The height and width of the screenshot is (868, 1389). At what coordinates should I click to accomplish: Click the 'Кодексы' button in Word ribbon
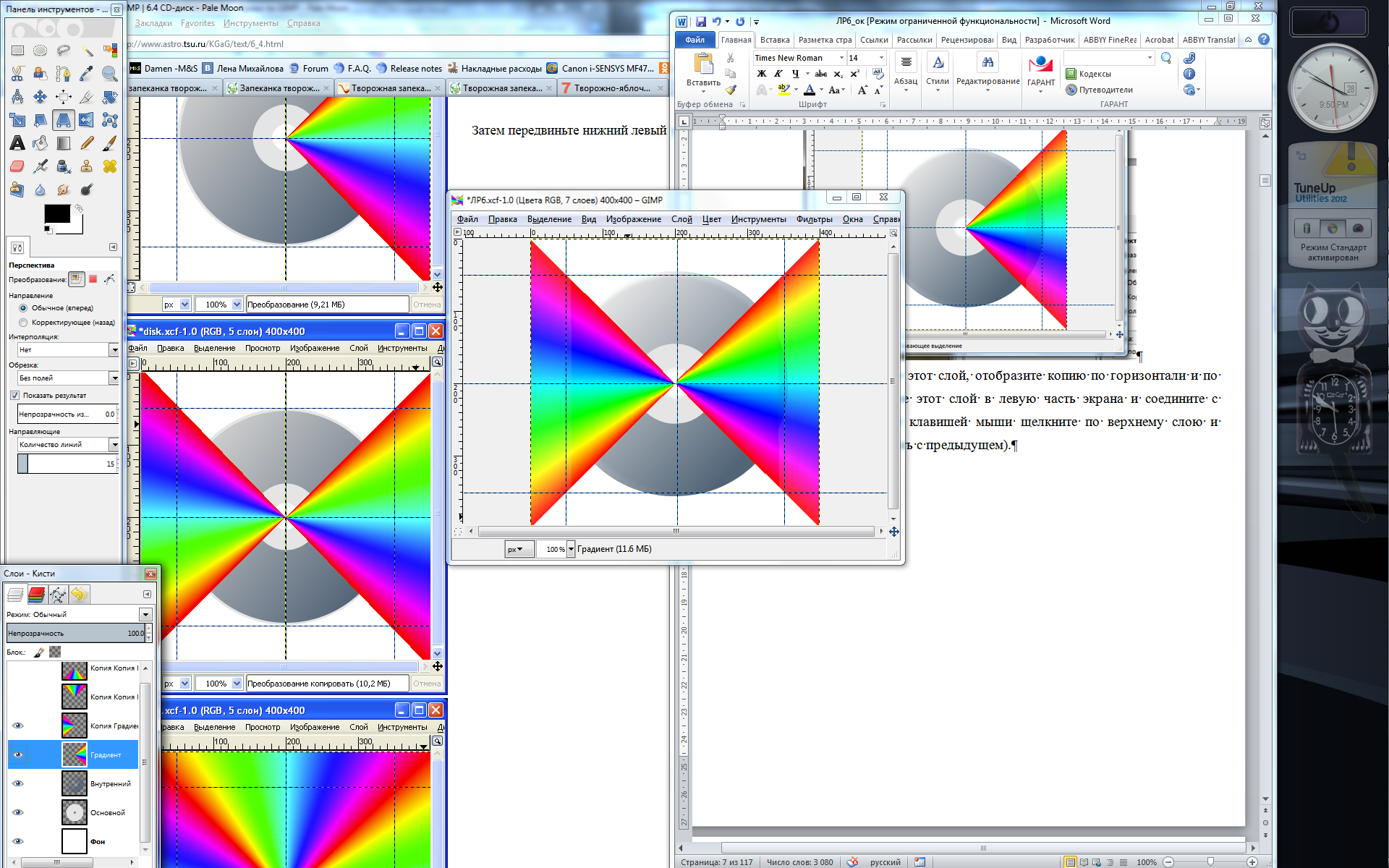pos(1089,74)
